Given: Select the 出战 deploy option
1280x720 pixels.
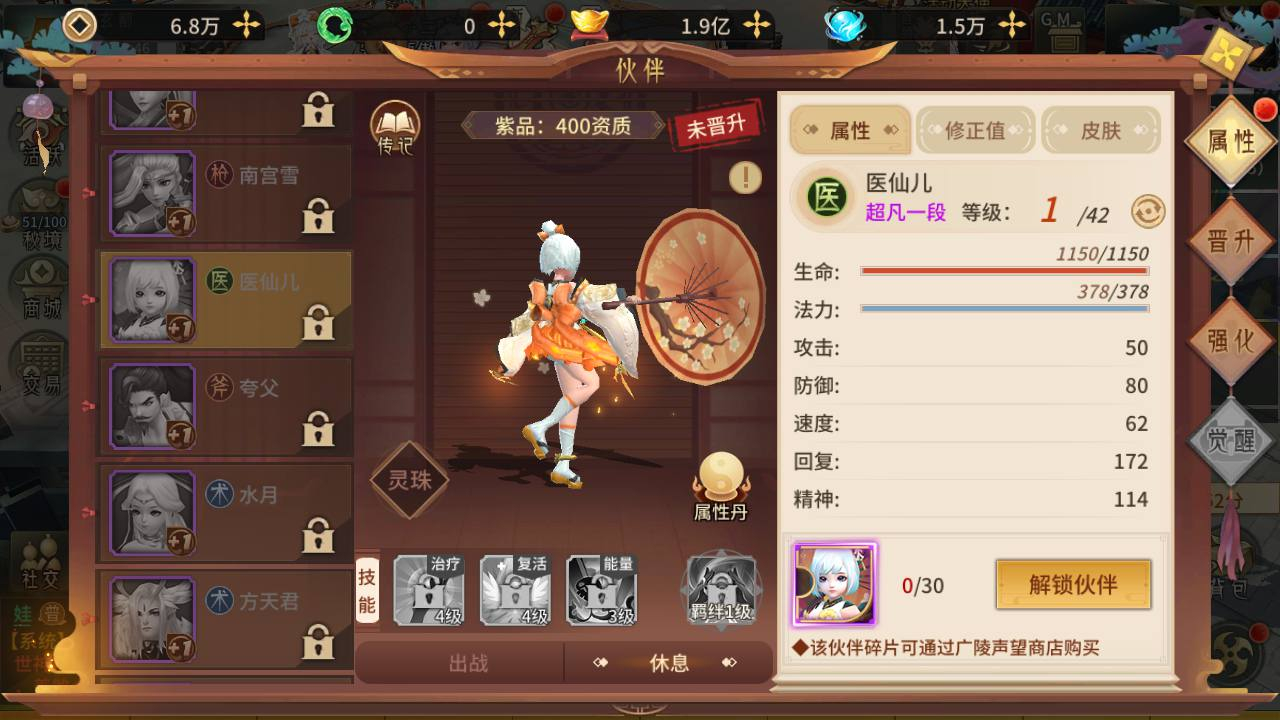Looking at the screenshot, I should click(468, 663).
